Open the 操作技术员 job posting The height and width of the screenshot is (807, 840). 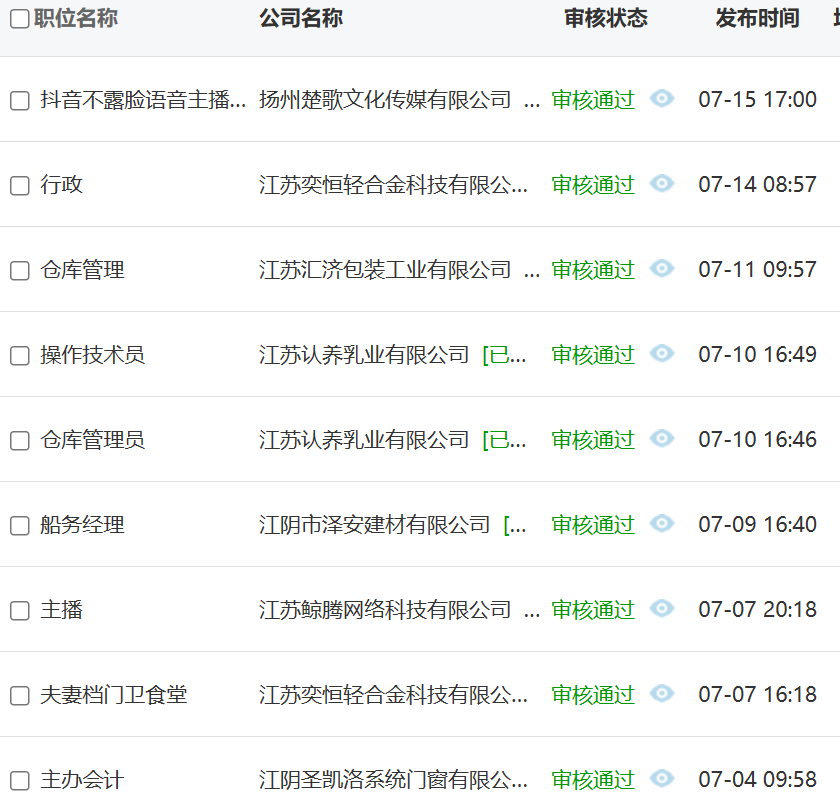coord(93,355)
